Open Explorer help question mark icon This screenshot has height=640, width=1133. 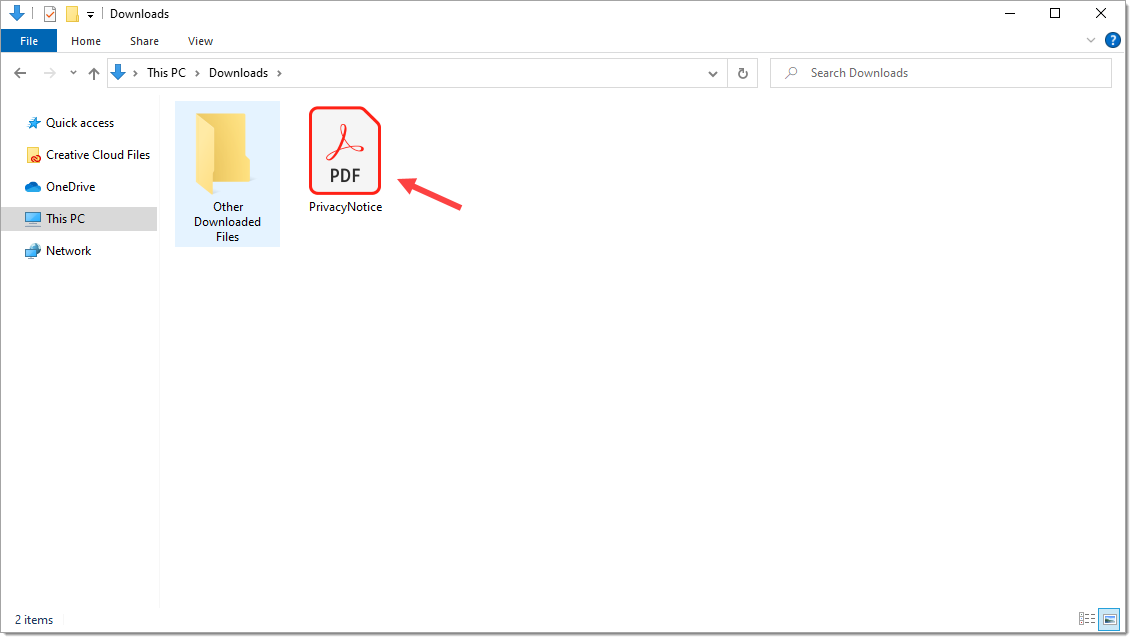pyautogui.click(x=1112, y=40)
